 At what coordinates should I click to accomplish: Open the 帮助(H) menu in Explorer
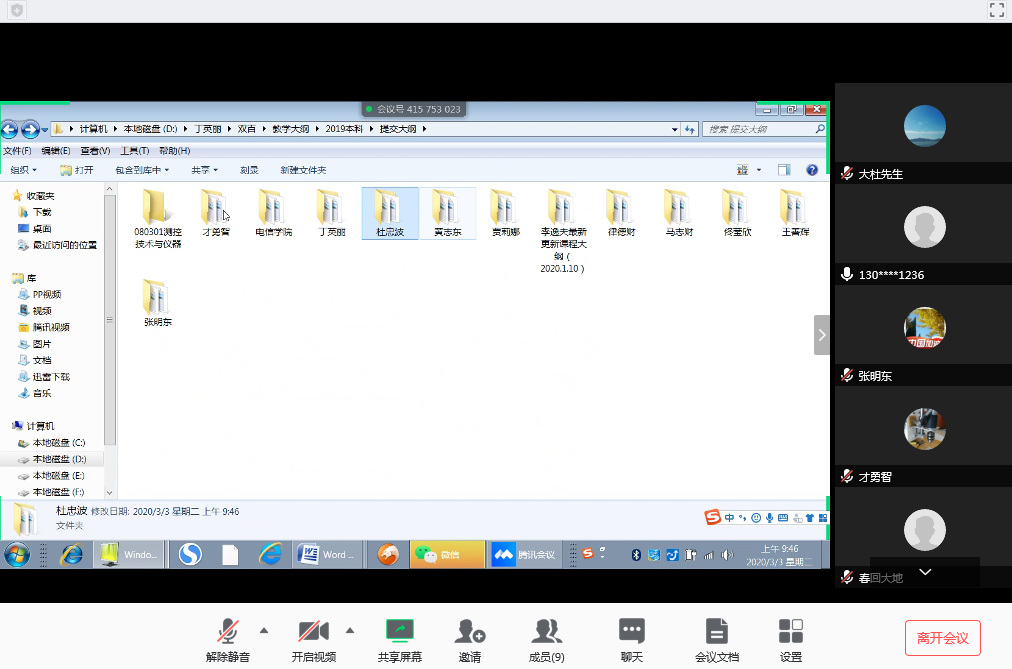pyautogui.click(x=174, y=151)
